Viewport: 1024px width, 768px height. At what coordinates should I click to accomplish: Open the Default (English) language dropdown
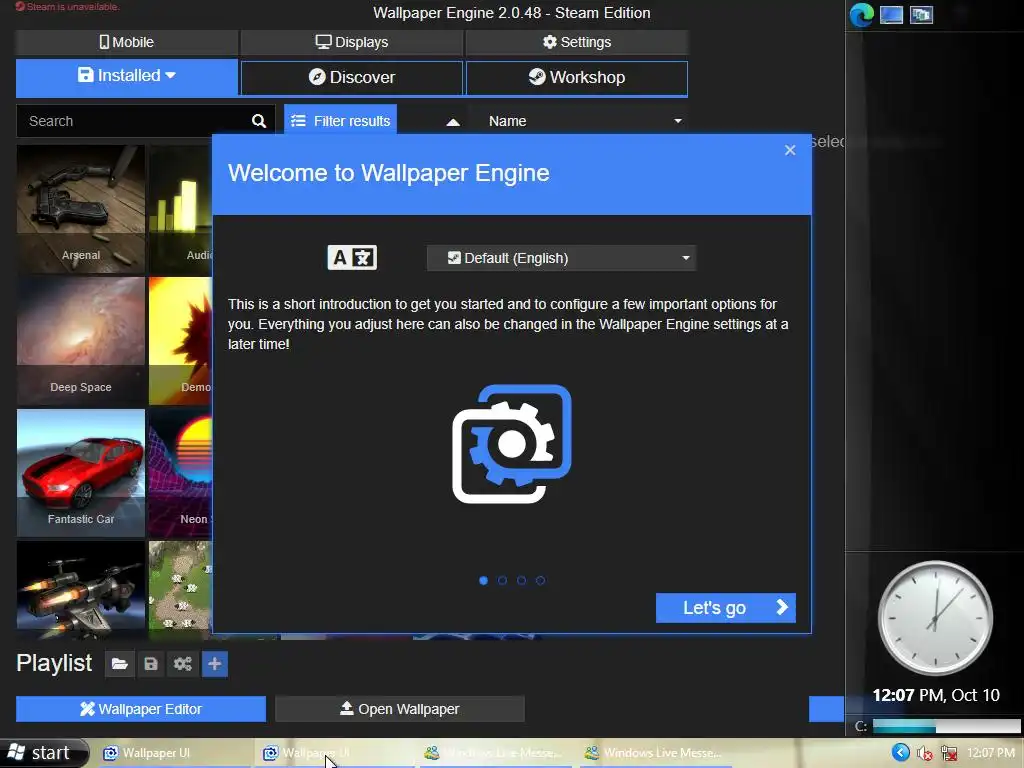(562, 259)
